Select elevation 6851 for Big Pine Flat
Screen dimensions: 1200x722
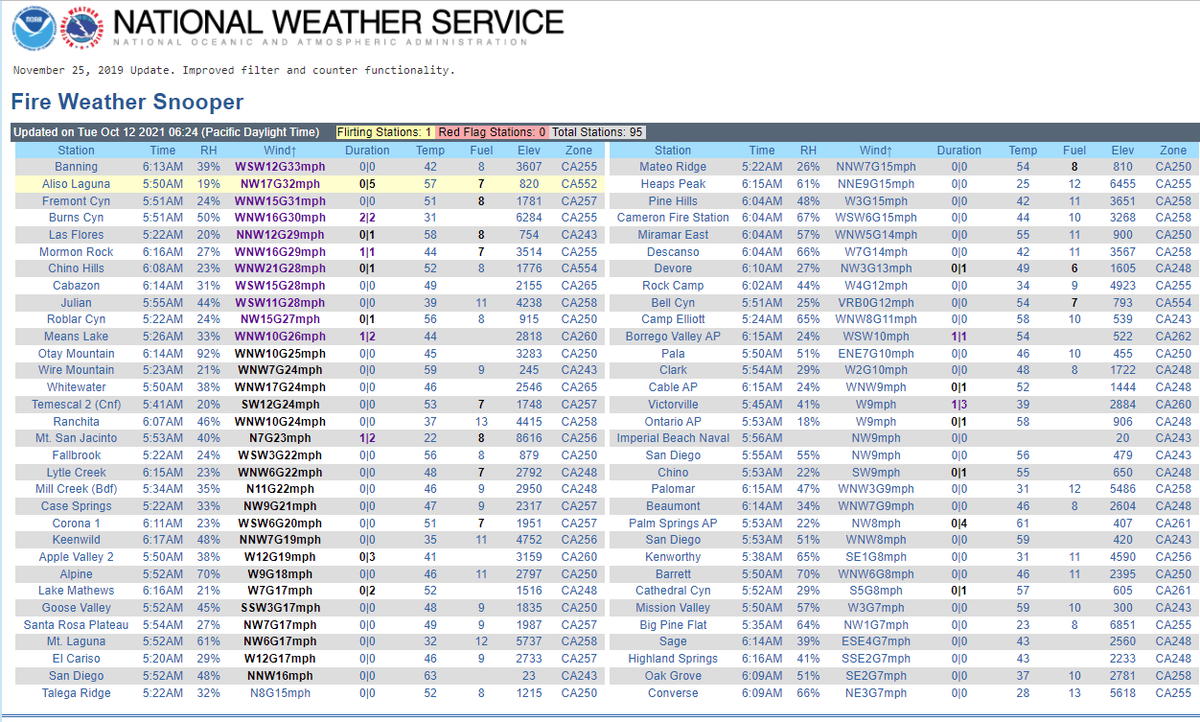tap(1123, 625)
